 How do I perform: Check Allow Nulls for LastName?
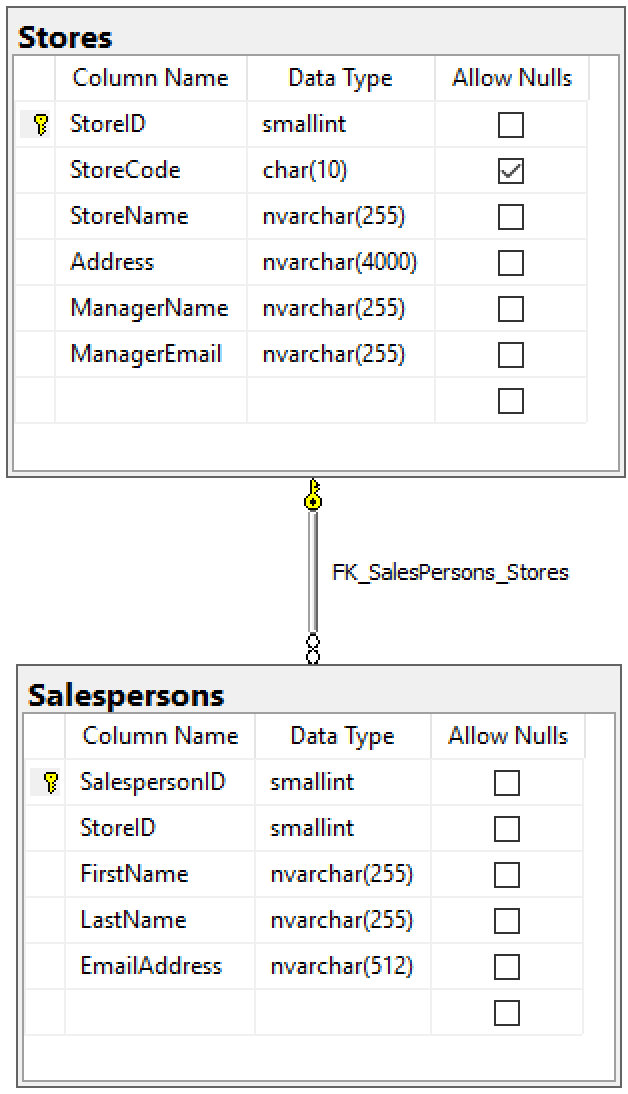[x=507, y=920]
